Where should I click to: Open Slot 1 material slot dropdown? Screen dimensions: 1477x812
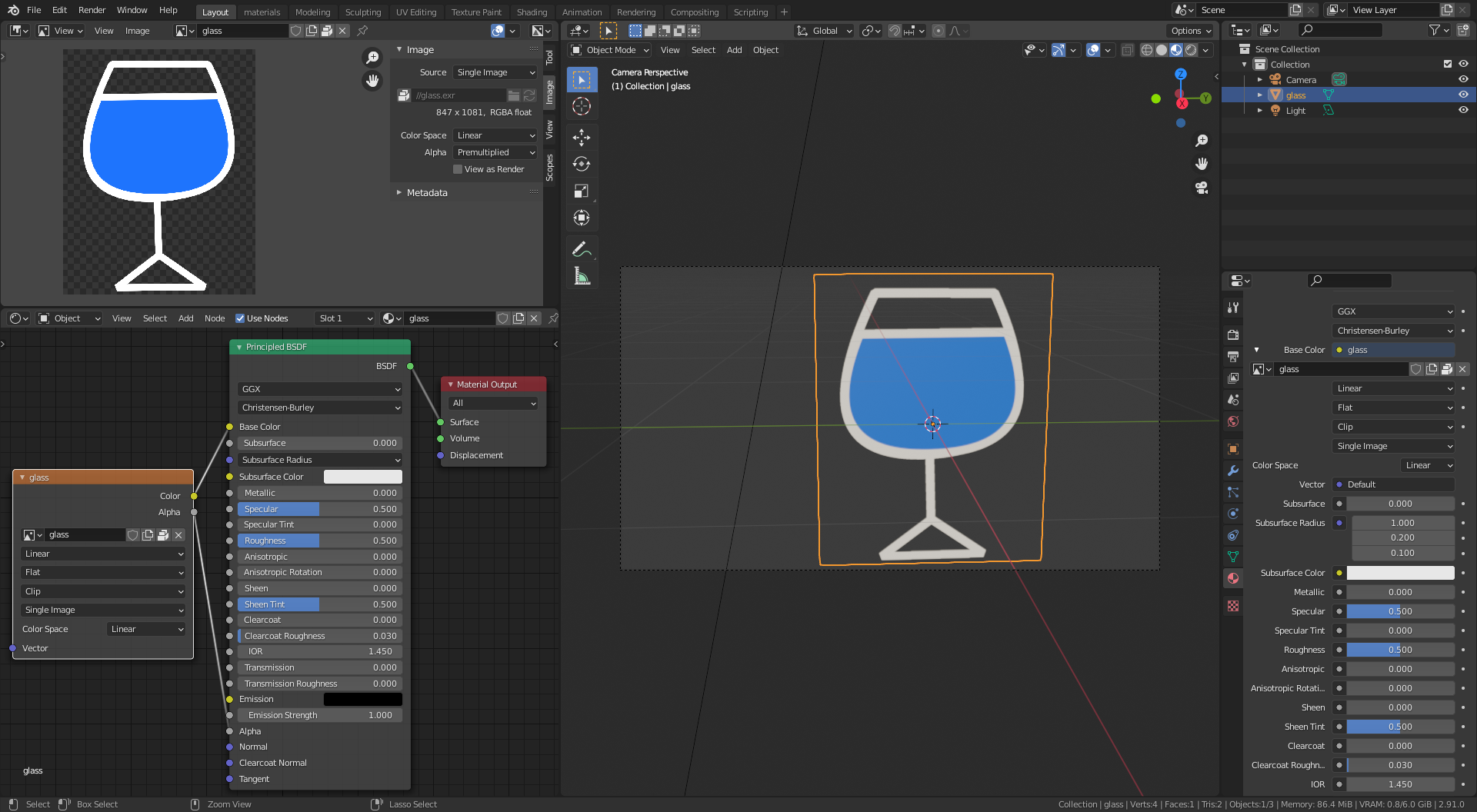pyautogui.click(x=345, y=318)
